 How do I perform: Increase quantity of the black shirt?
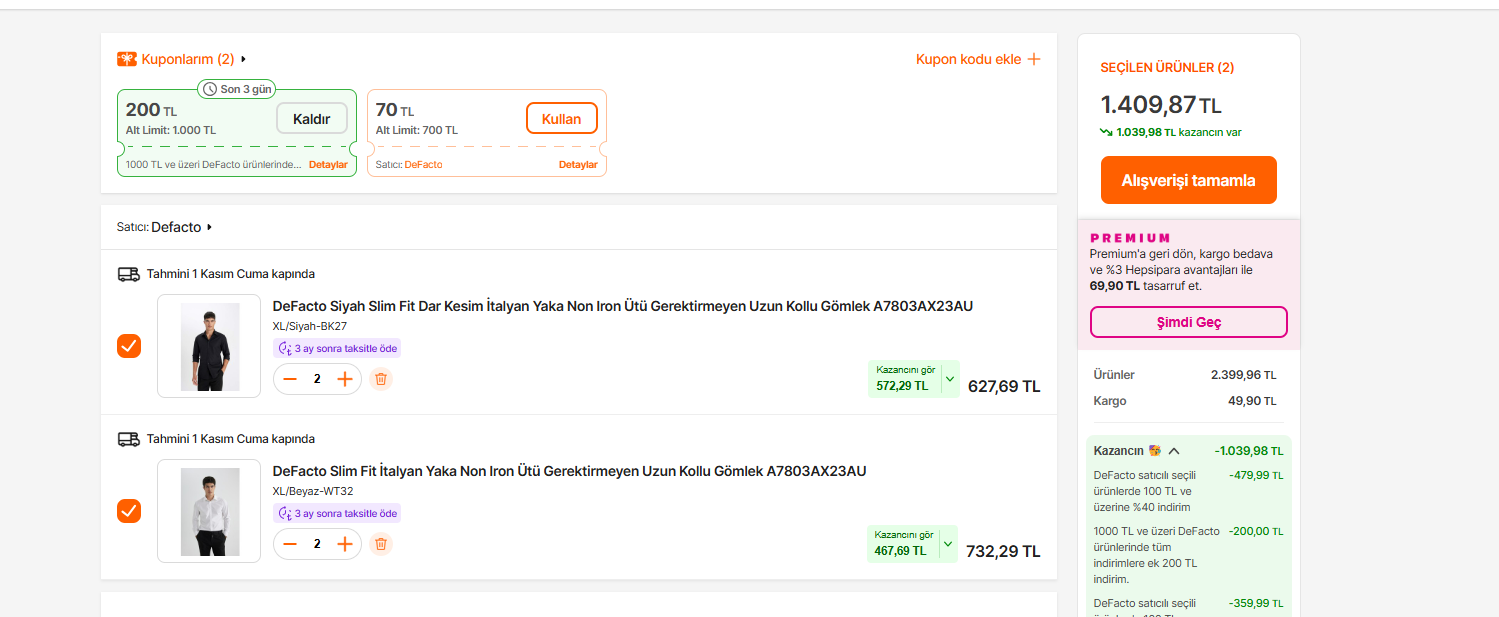click(x=345, y=379)
